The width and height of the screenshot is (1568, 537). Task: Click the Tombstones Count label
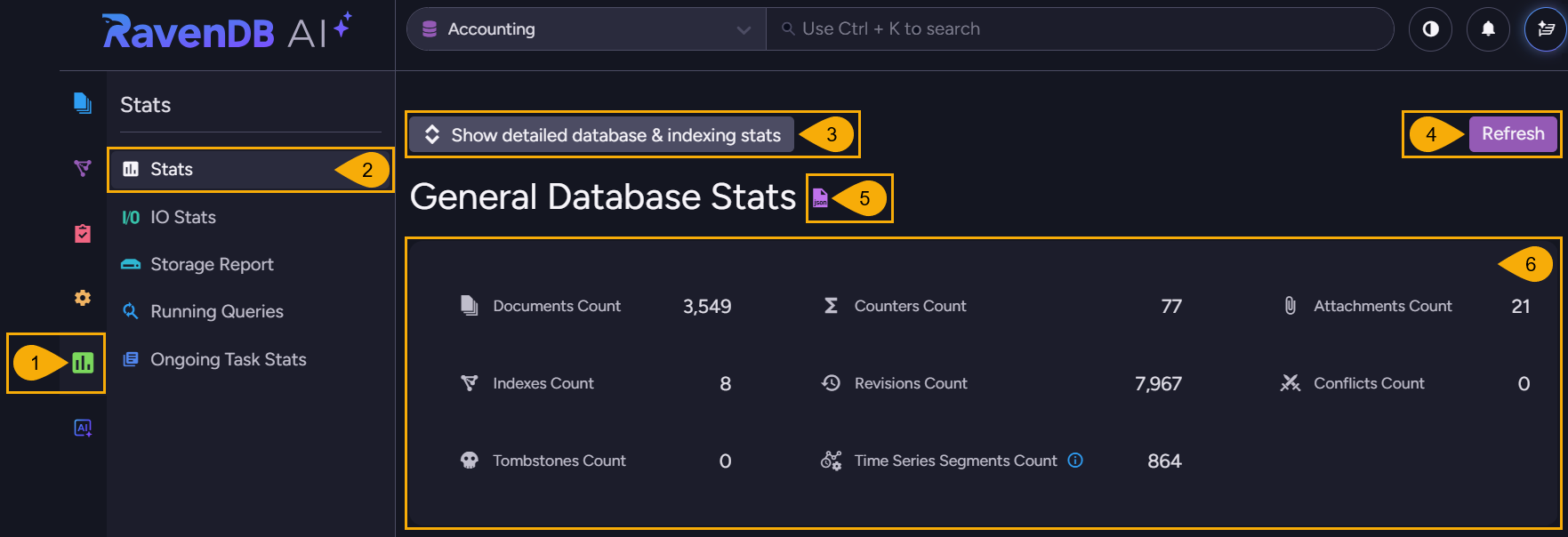(x=559, y=461)
